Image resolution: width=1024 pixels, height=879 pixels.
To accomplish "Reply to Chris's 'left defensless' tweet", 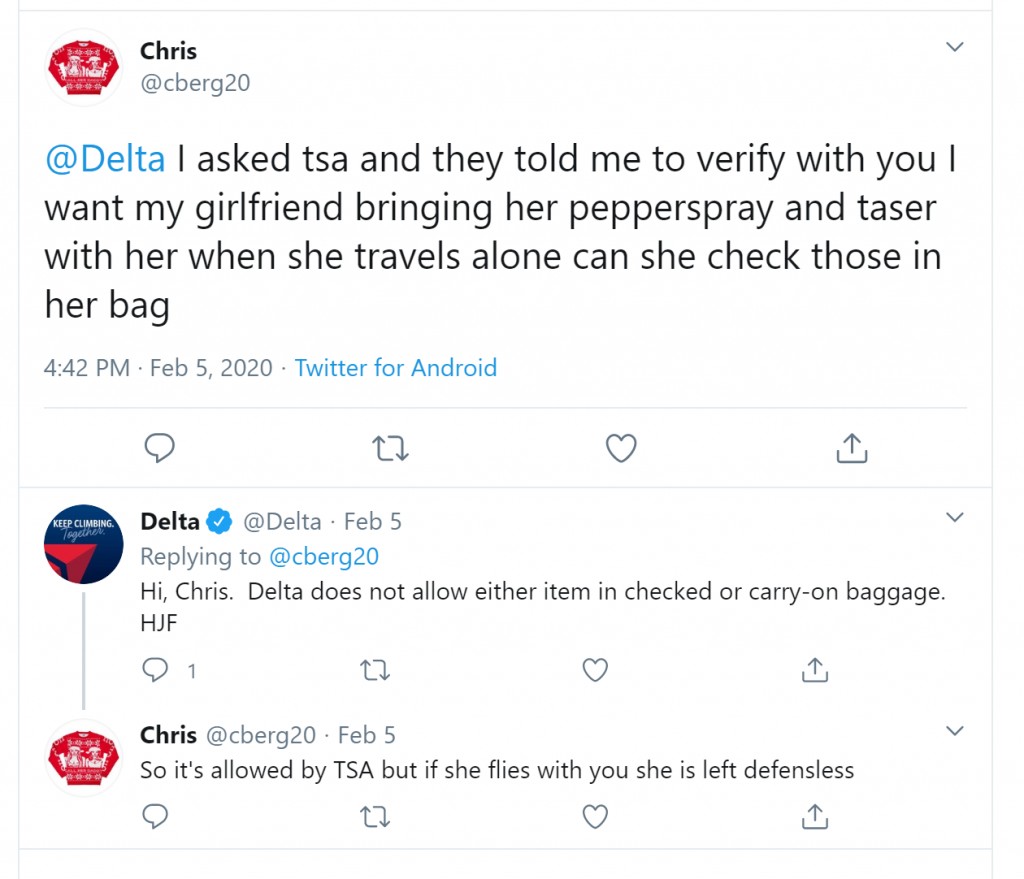I will click(155, 816).
